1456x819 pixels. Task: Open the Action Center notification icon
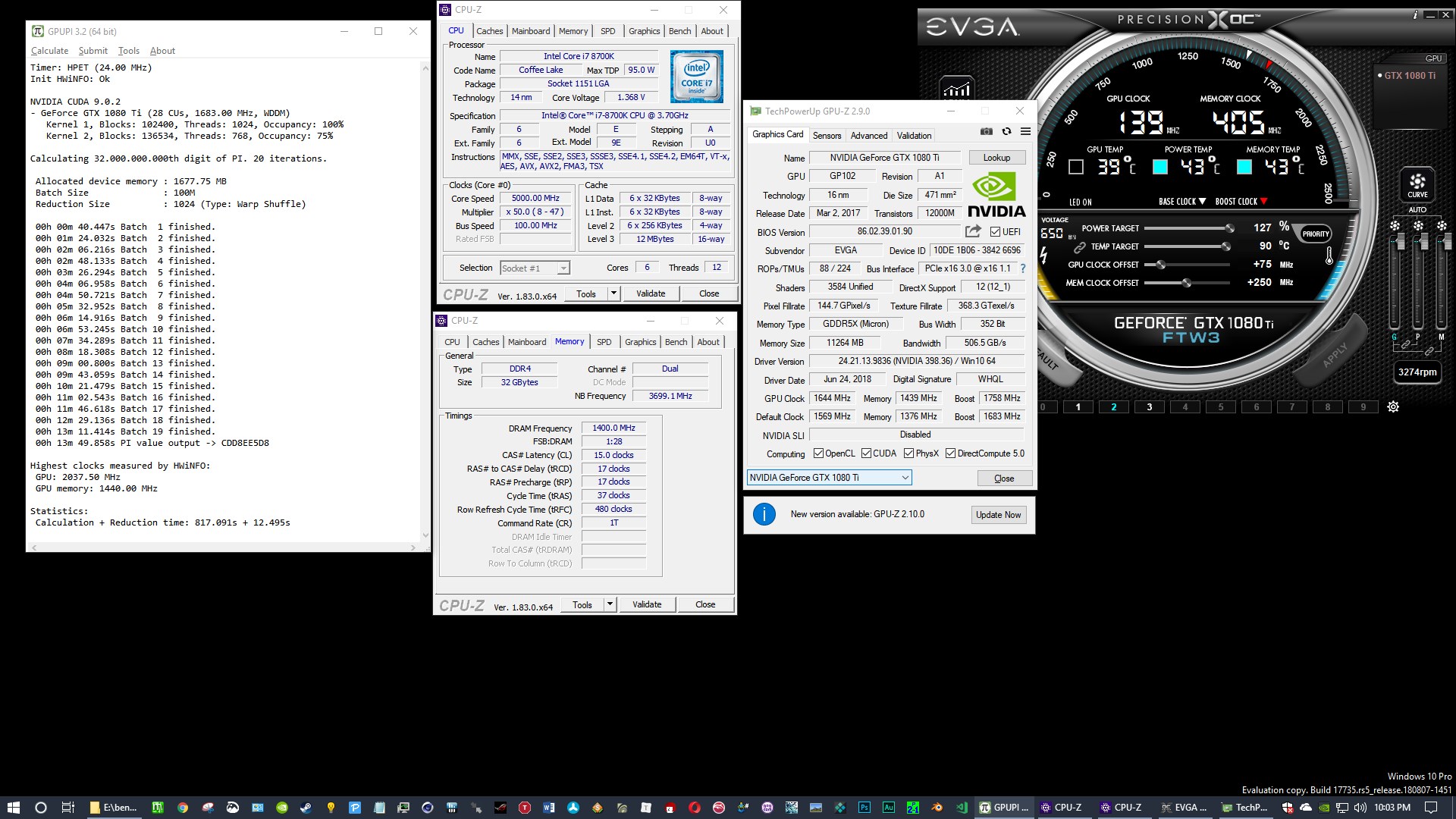(1431, 808)
